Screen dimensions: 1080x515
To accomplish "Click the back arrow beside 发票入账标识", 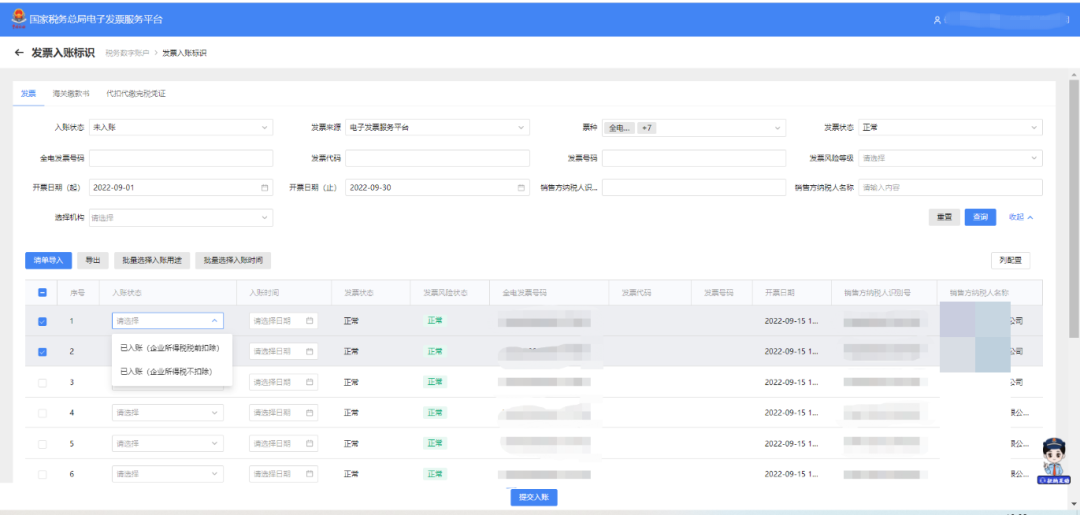I will point(19,53).
